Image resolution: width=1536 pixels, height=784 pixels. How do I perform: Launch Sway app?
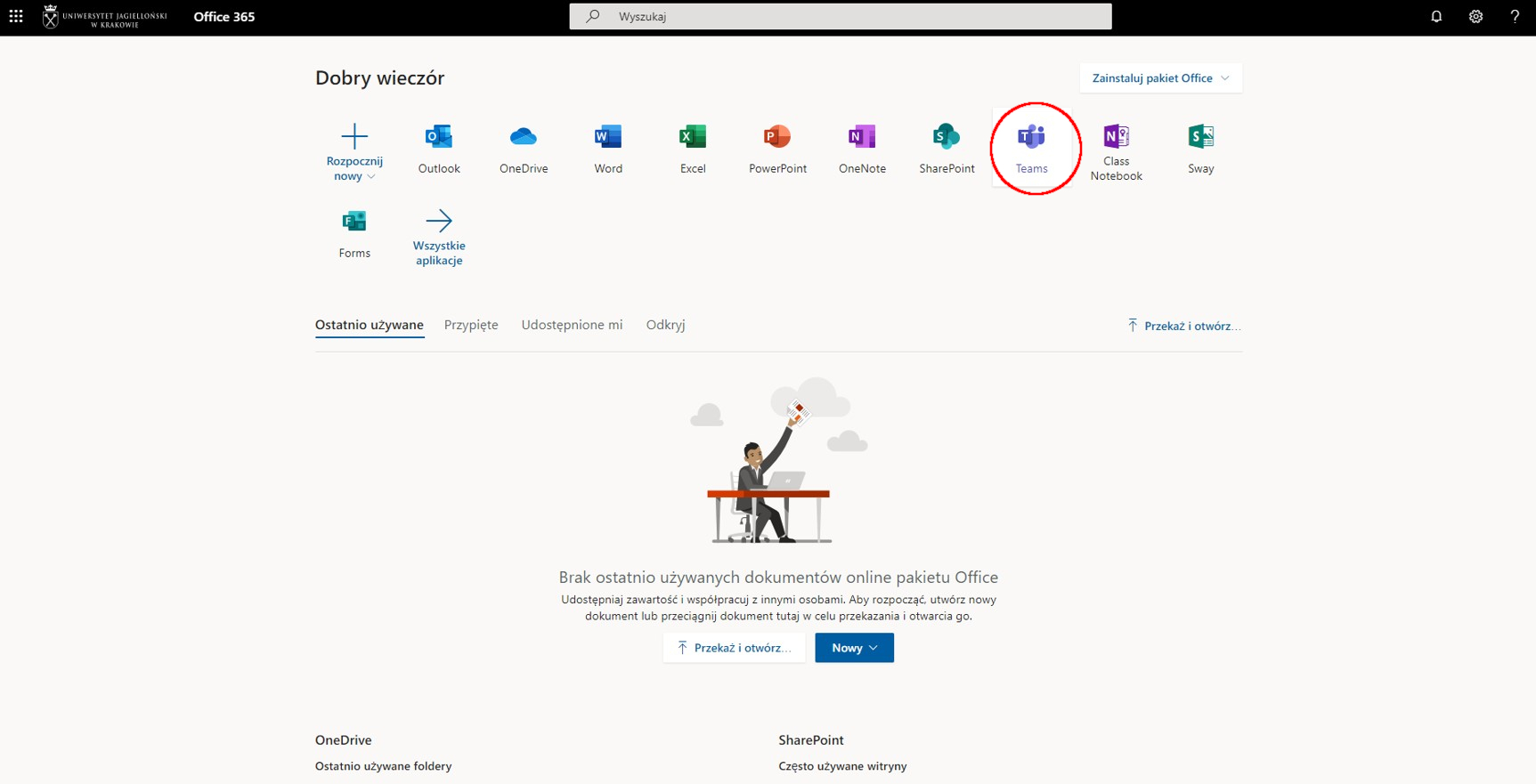[1200, 149]
